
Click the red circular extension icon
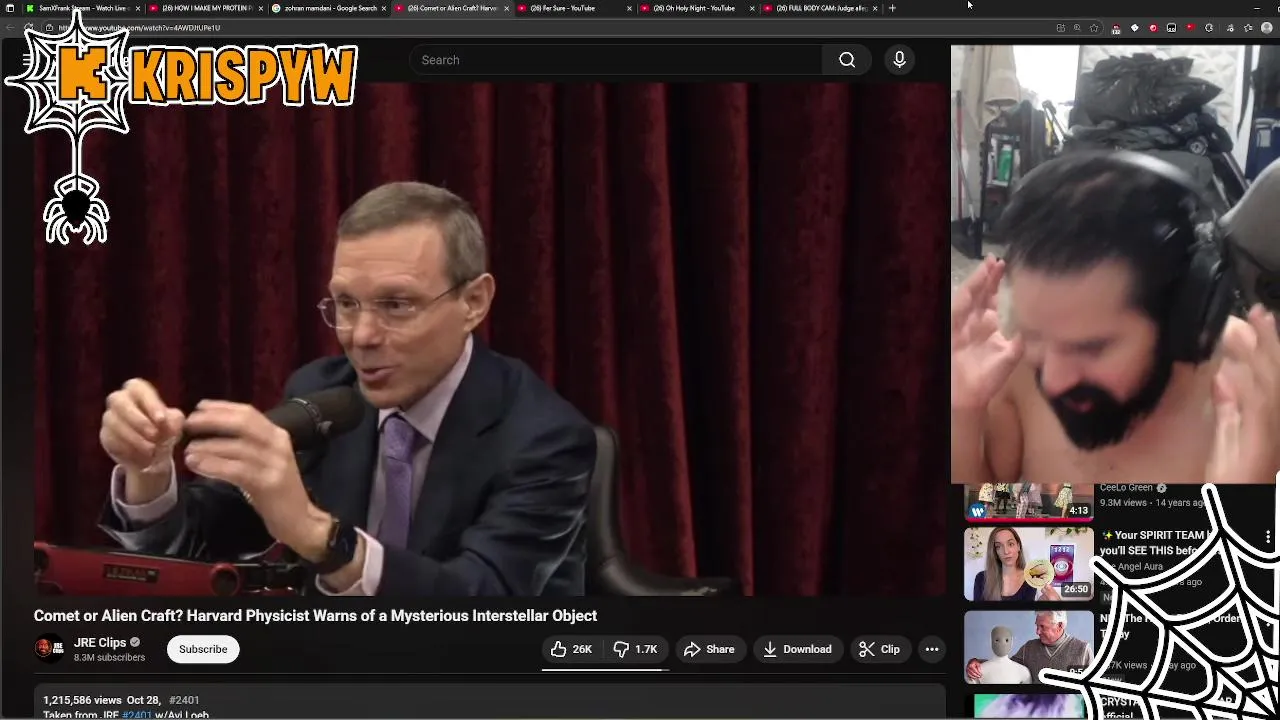pos(1153,28)
